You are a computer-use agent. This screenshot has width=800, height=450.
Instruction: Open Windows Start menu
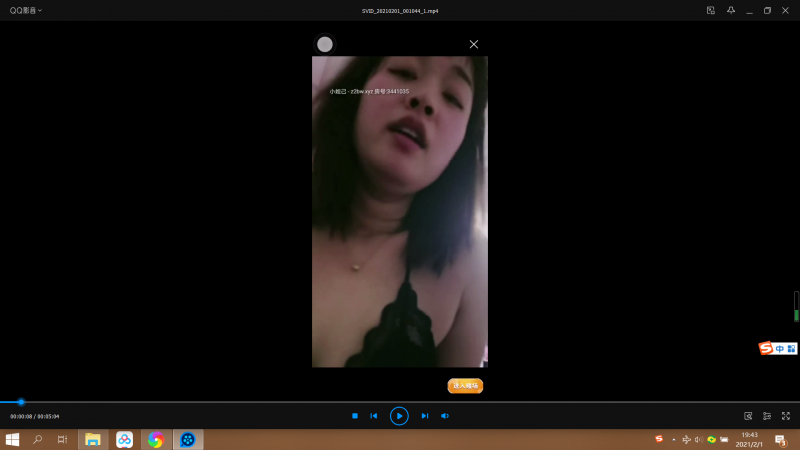[x=13, y=439]
